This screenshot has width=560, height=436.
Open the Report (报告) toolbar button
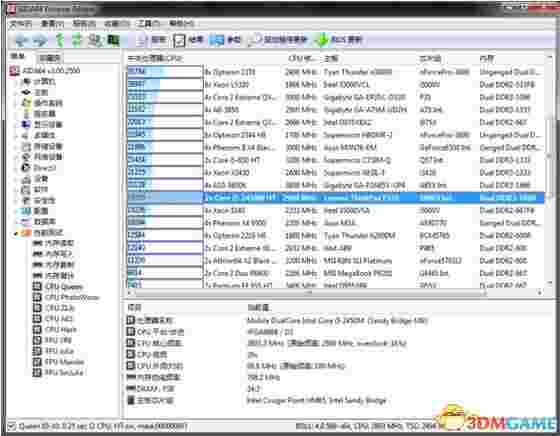tap(151, 40)
